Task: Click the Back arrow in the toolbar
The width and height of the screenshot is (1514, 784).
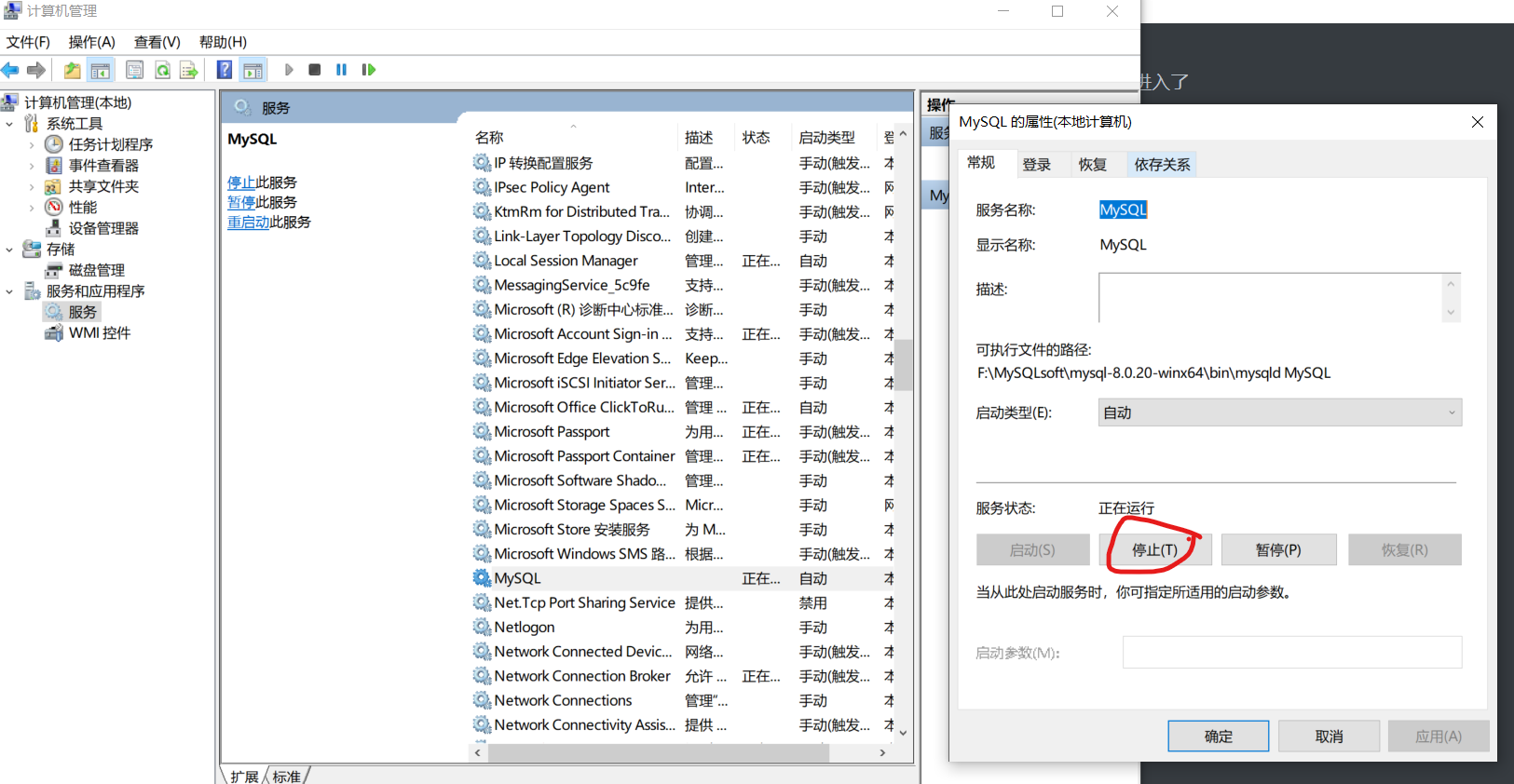Action: [x=10, y=70]
